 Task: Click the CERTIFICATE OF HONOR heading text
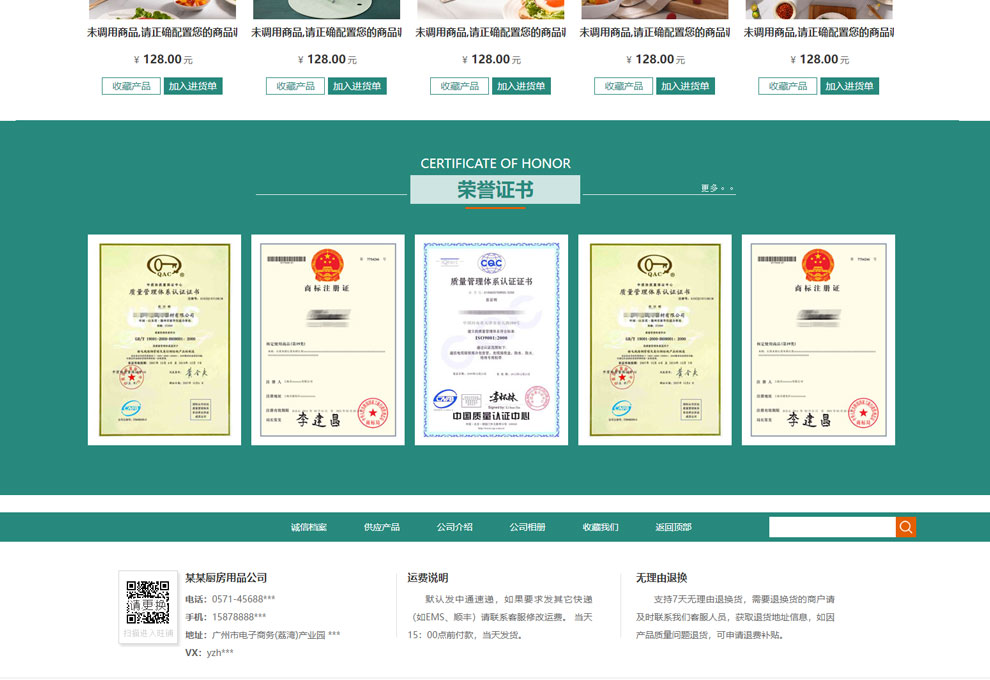click(x=496, y=164)
